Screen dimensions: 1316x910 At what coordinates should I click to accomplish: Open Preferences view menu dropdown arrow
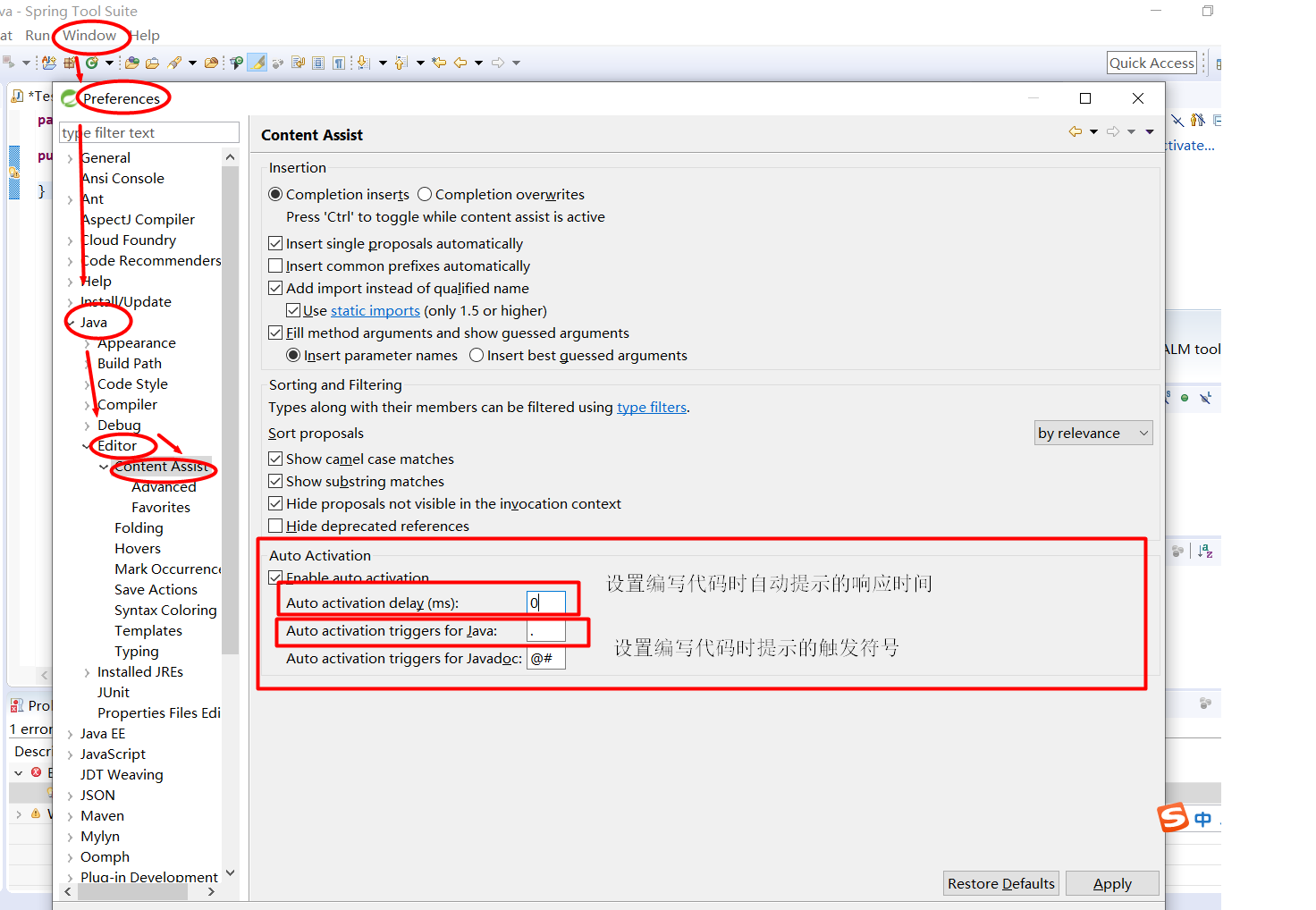1151,131
